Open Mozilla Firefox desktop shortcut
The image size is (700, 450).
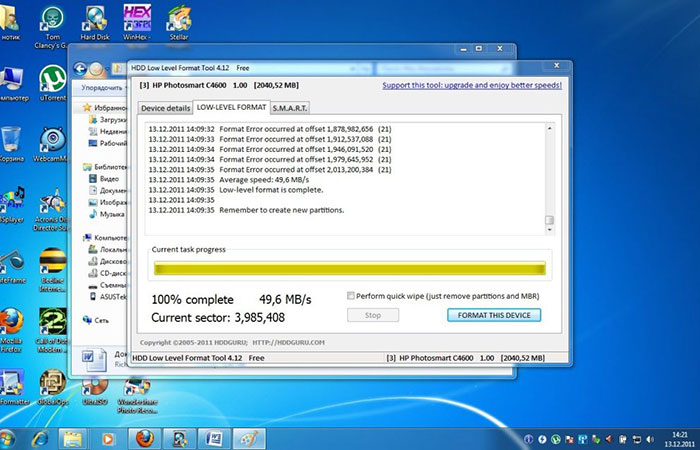coord(11,329)
